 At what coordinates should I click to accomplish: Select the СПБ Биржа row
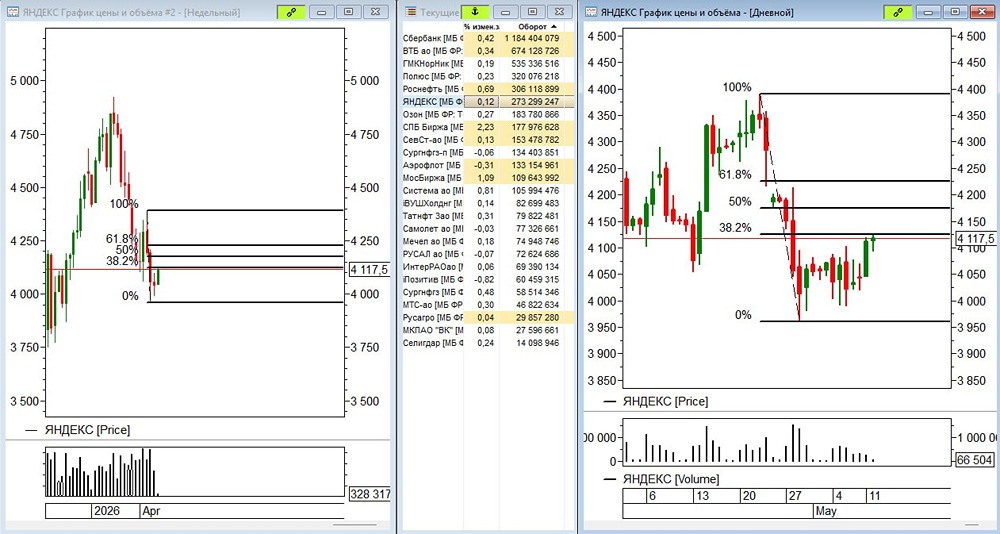[x=488, y=128]
